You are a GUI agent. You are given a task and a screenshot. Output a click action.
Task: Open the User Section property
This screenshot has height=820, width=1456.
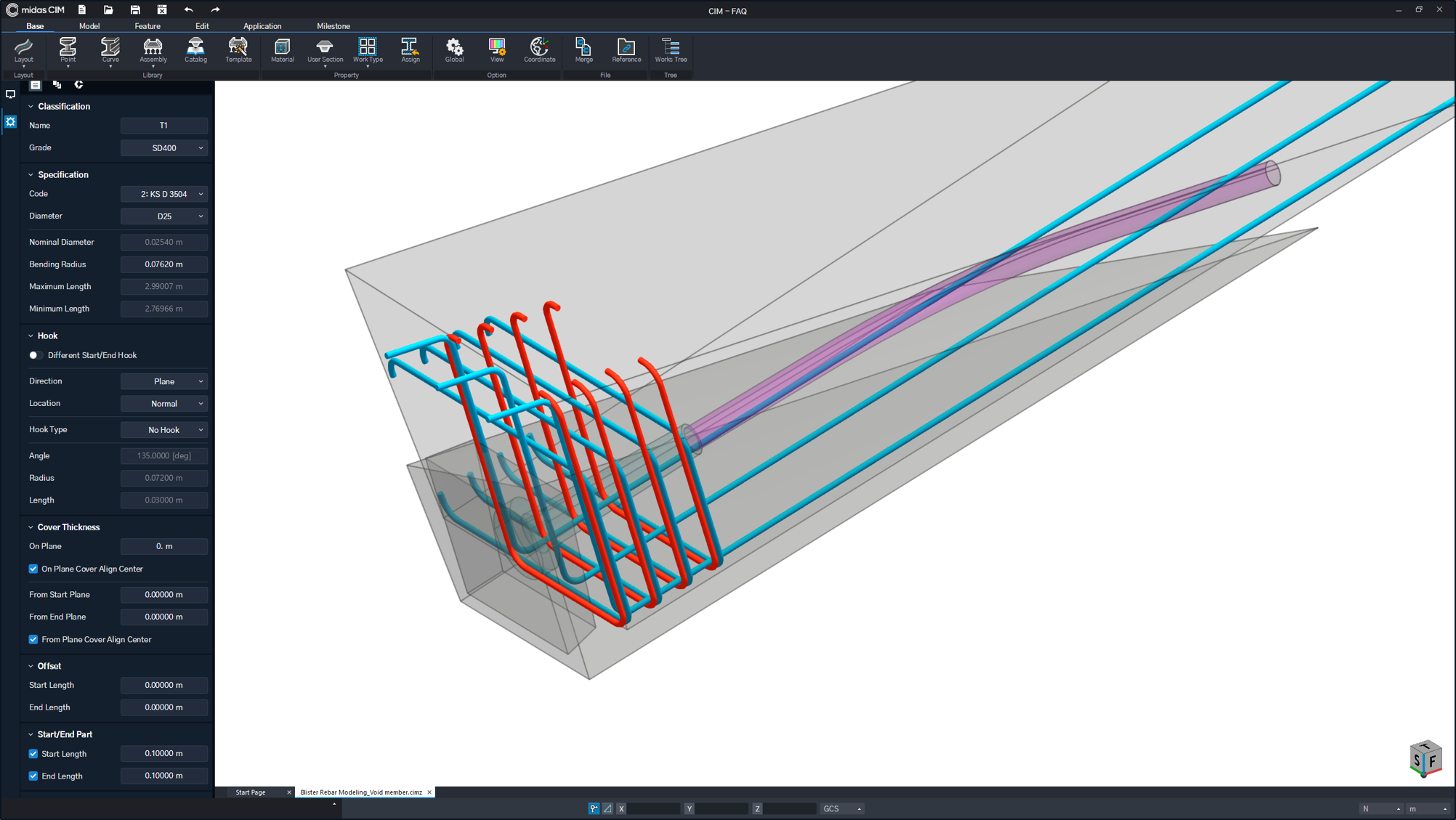(325, 50)
